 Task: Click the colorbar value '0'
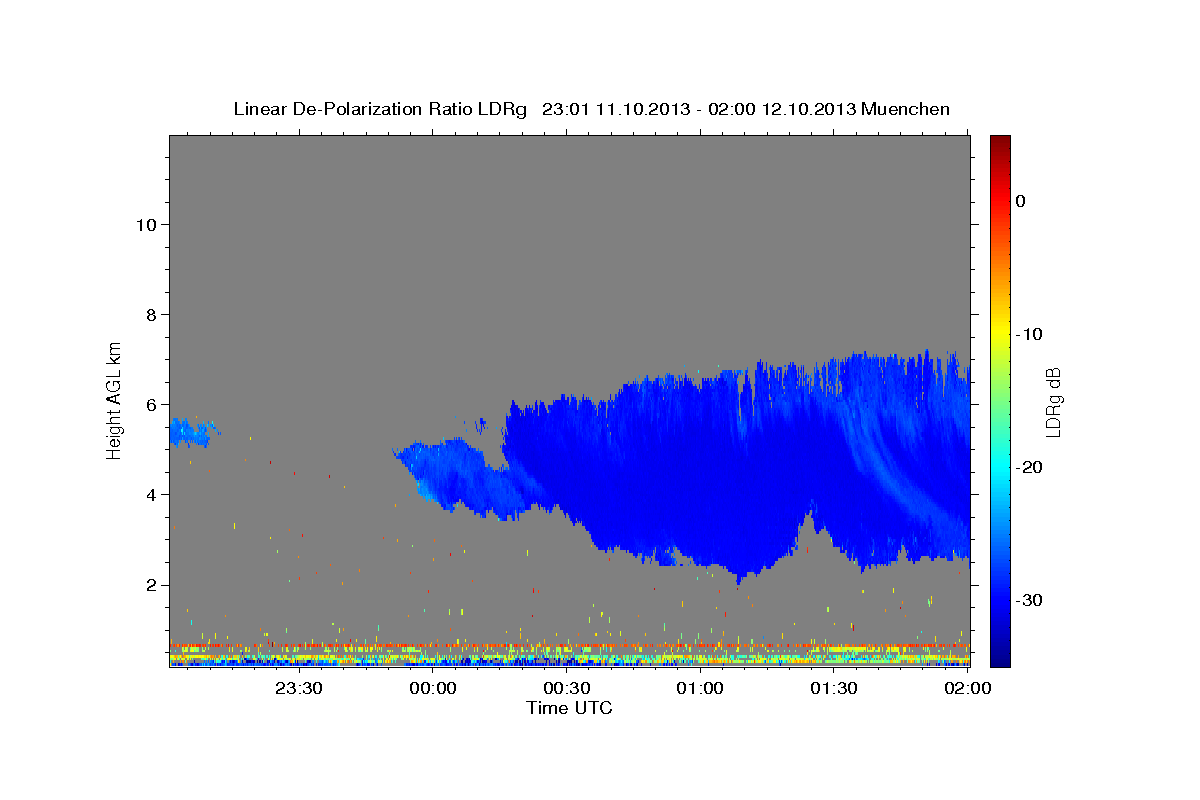coord(1021,201)
